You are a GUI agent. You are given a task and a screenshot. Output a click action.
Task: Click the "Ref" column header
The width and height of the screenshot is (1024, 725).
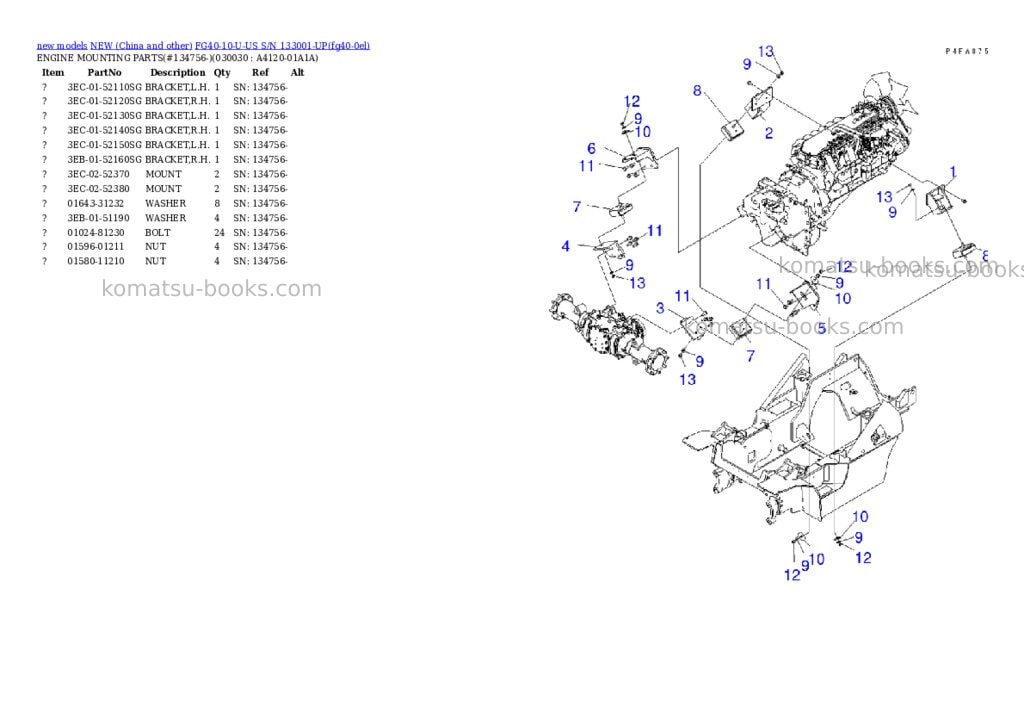coord(260,72)
